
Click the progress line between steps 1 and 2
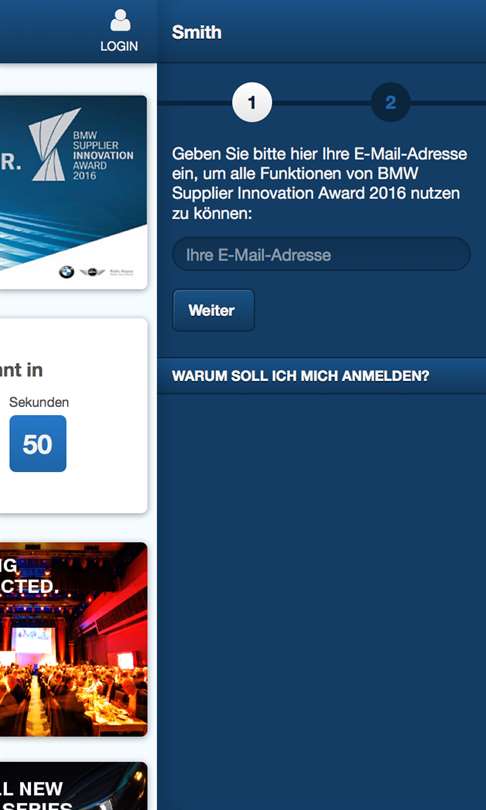tap(321, 103)
